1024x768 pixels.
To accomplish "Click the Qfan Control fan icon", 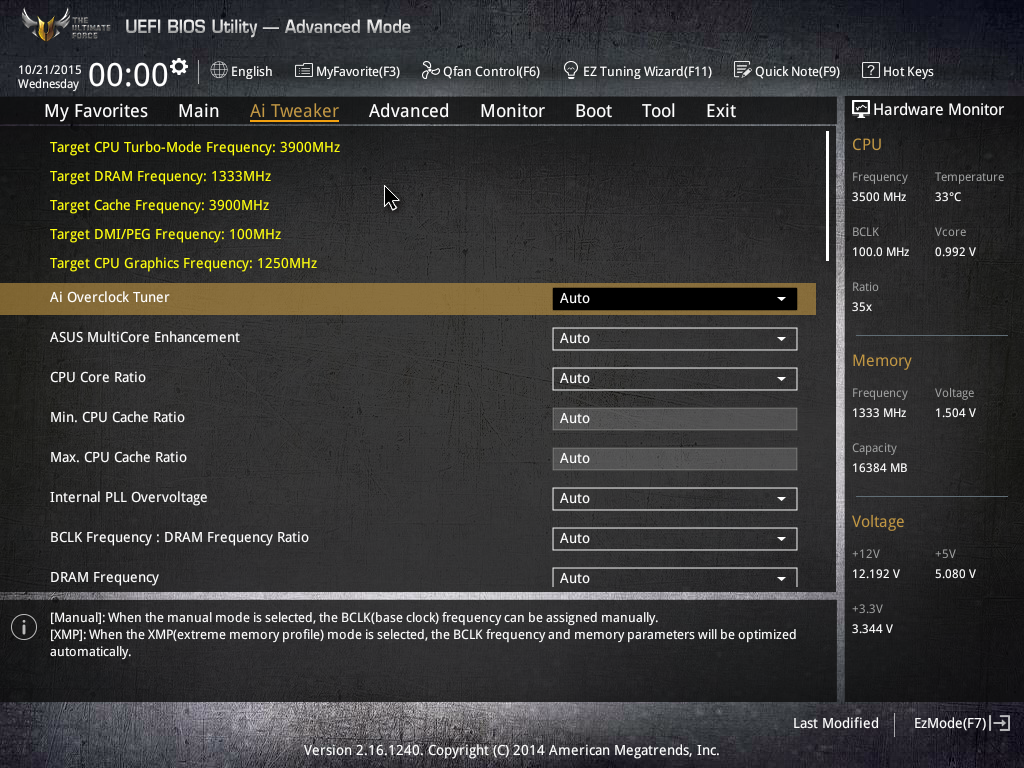I will 430,70.
